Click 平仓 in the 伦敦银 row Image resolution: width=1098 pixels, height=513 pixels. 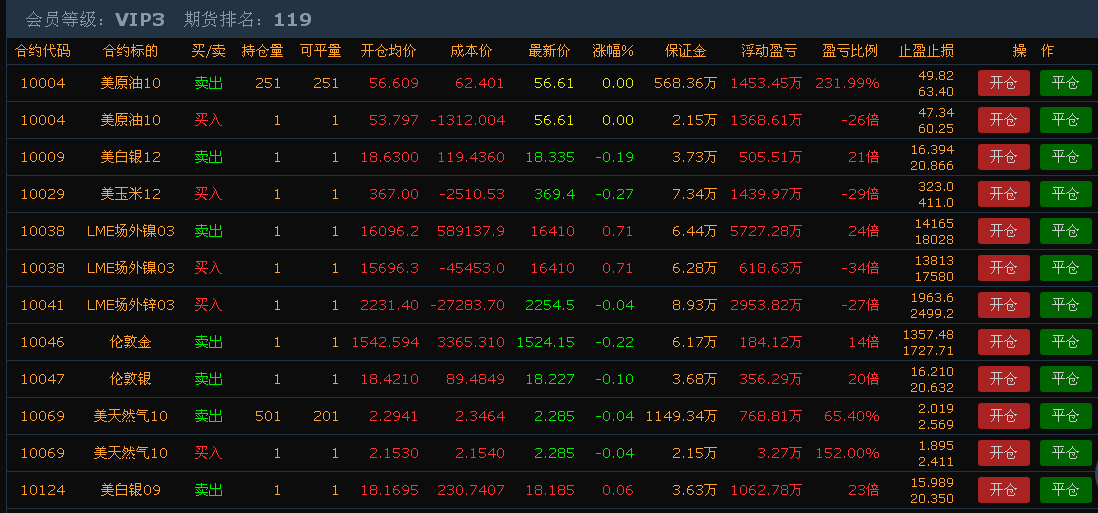[x=1065, y=379]
